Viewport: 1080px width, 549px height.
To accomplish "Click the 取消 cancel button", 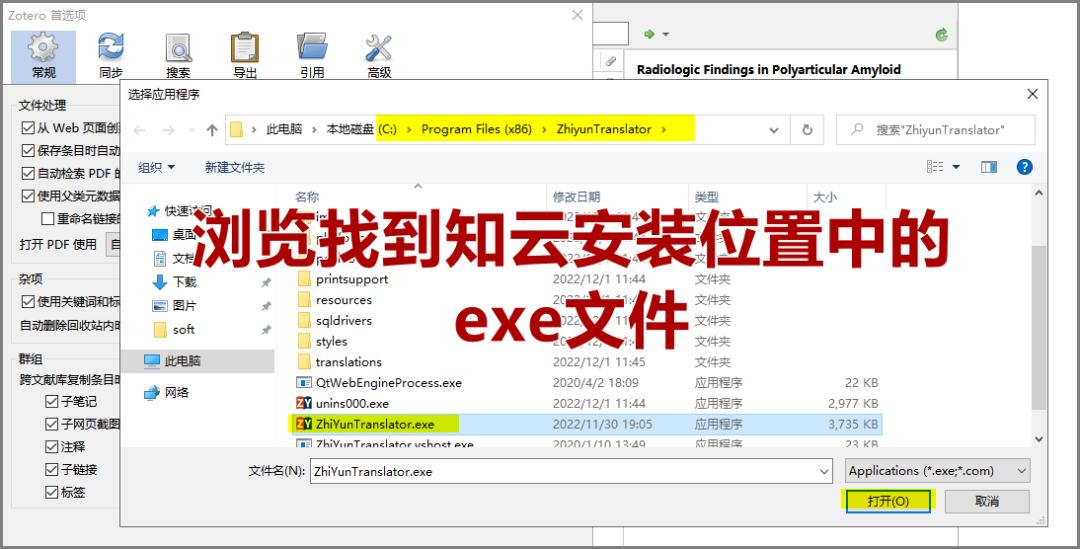I will (x=986, y=501).
